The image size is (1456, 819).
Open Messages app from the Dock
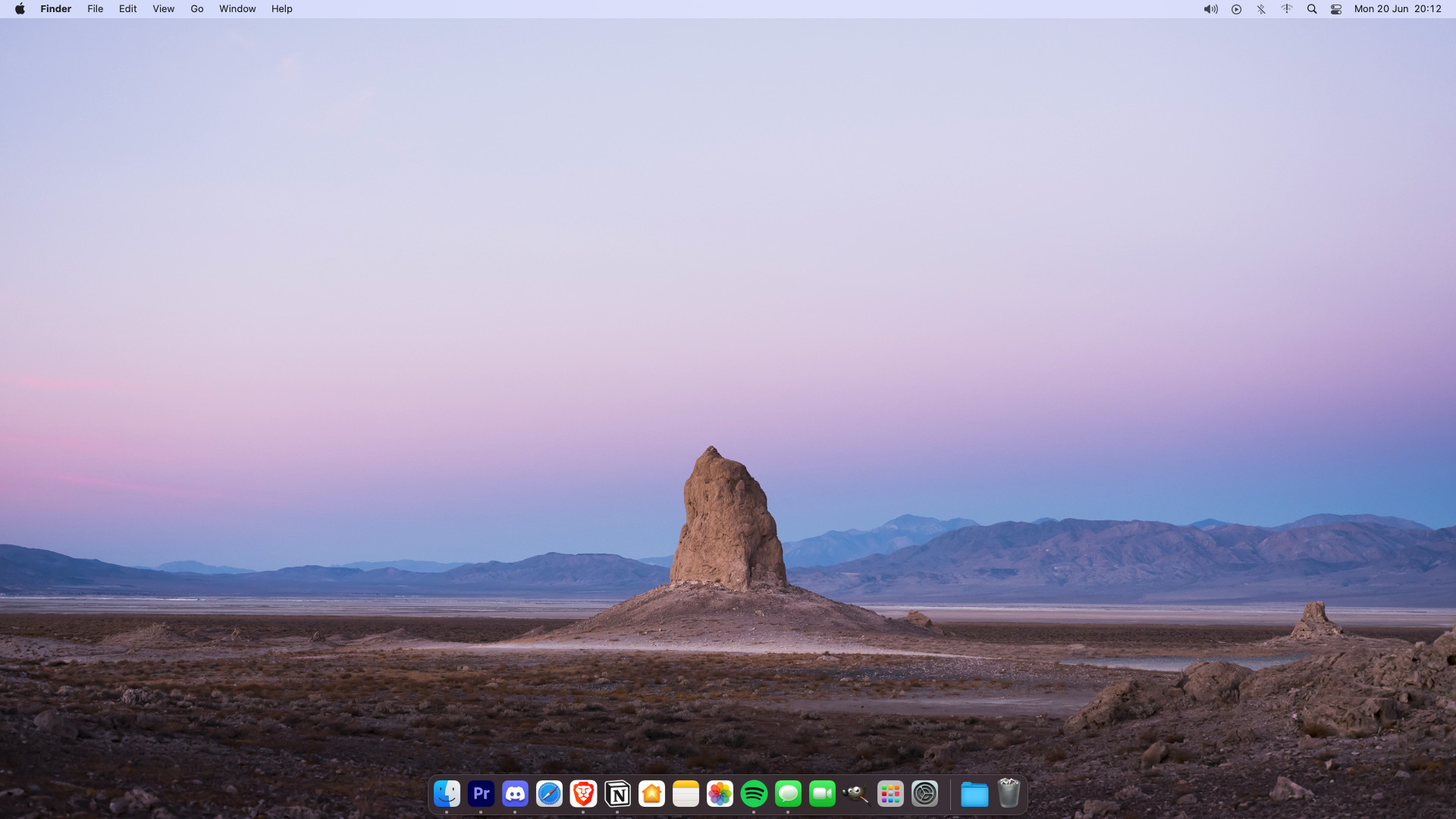788,794
